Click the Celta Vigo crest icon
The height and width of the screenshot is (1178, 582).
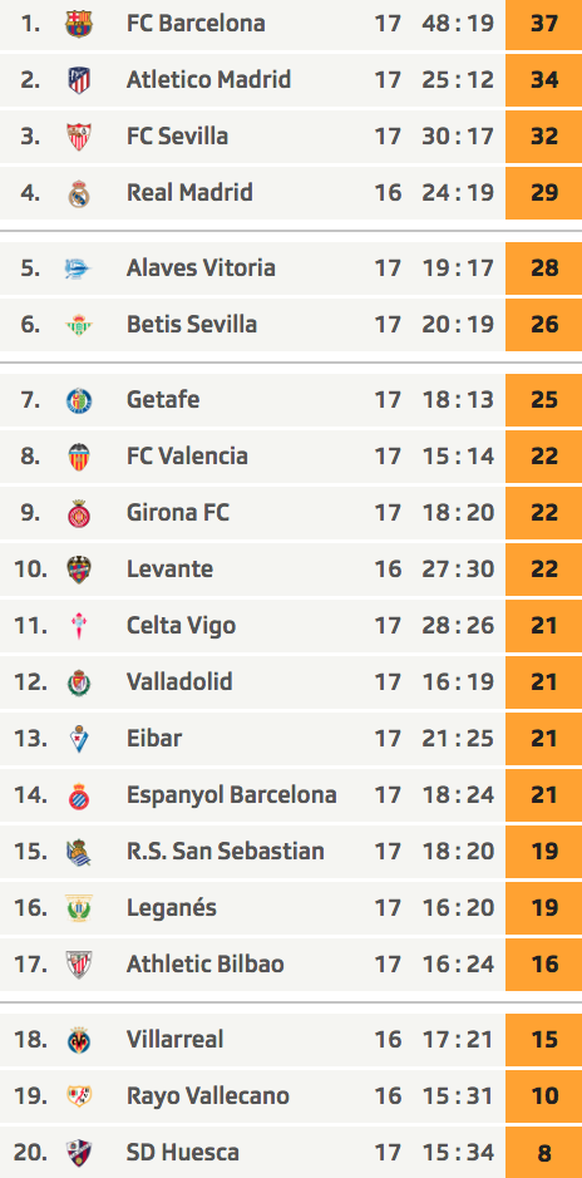78,626
